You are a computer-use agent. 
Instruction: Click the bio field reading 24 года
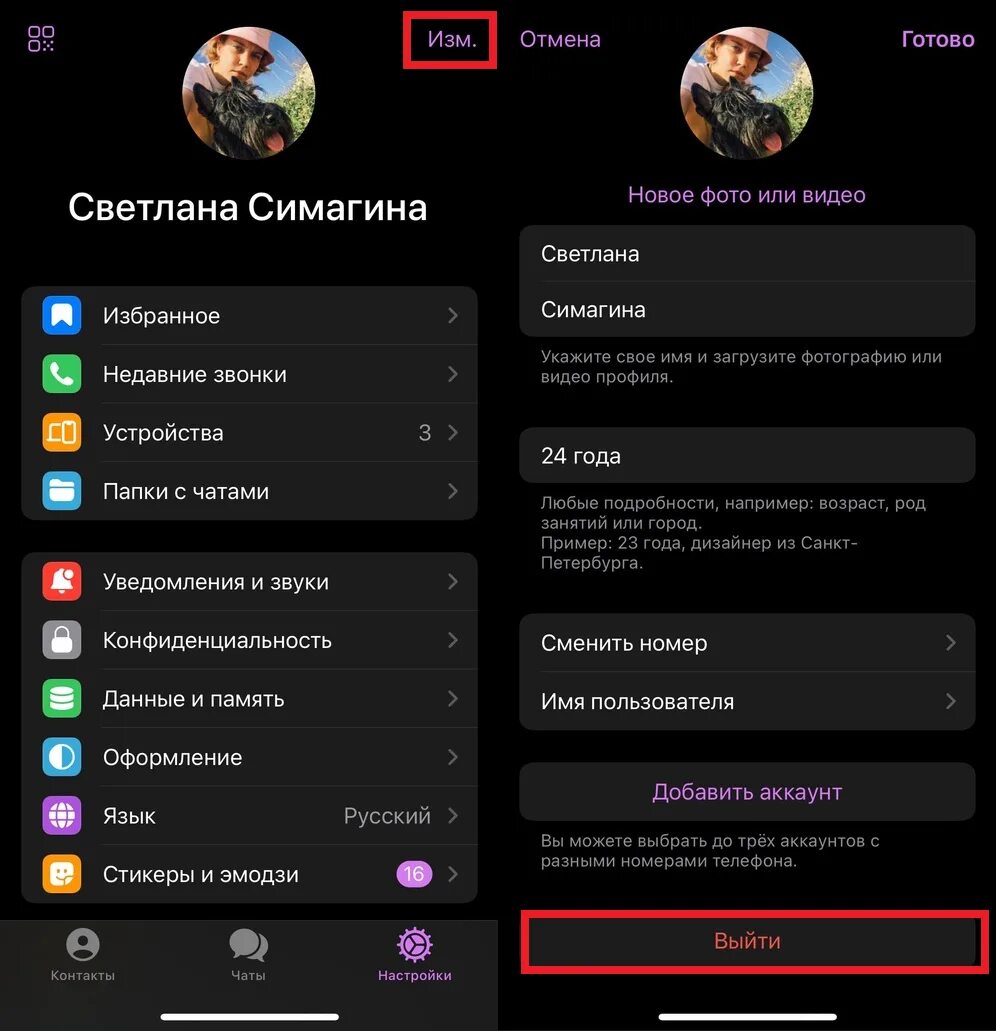[747, 455]
